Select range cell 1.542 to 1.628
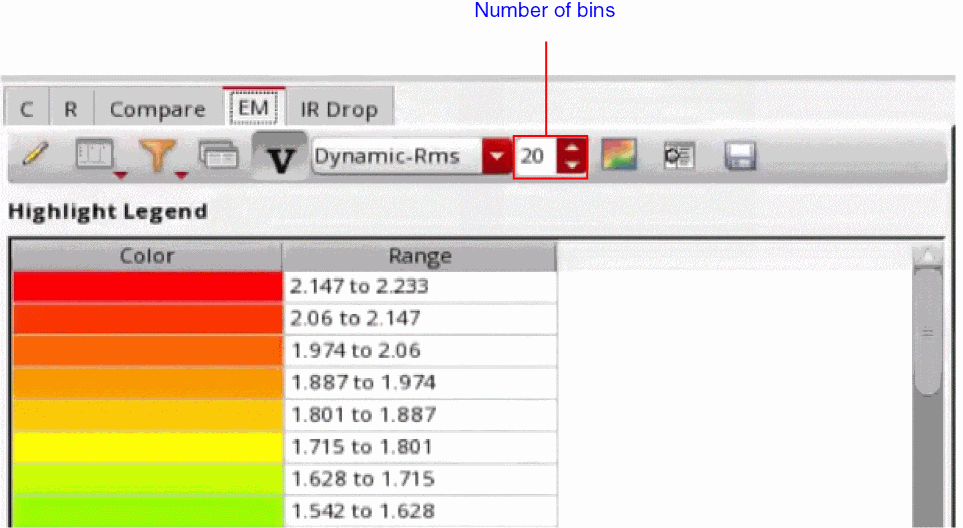This screenshot has width=963, height=528. (x=420, y=511)
